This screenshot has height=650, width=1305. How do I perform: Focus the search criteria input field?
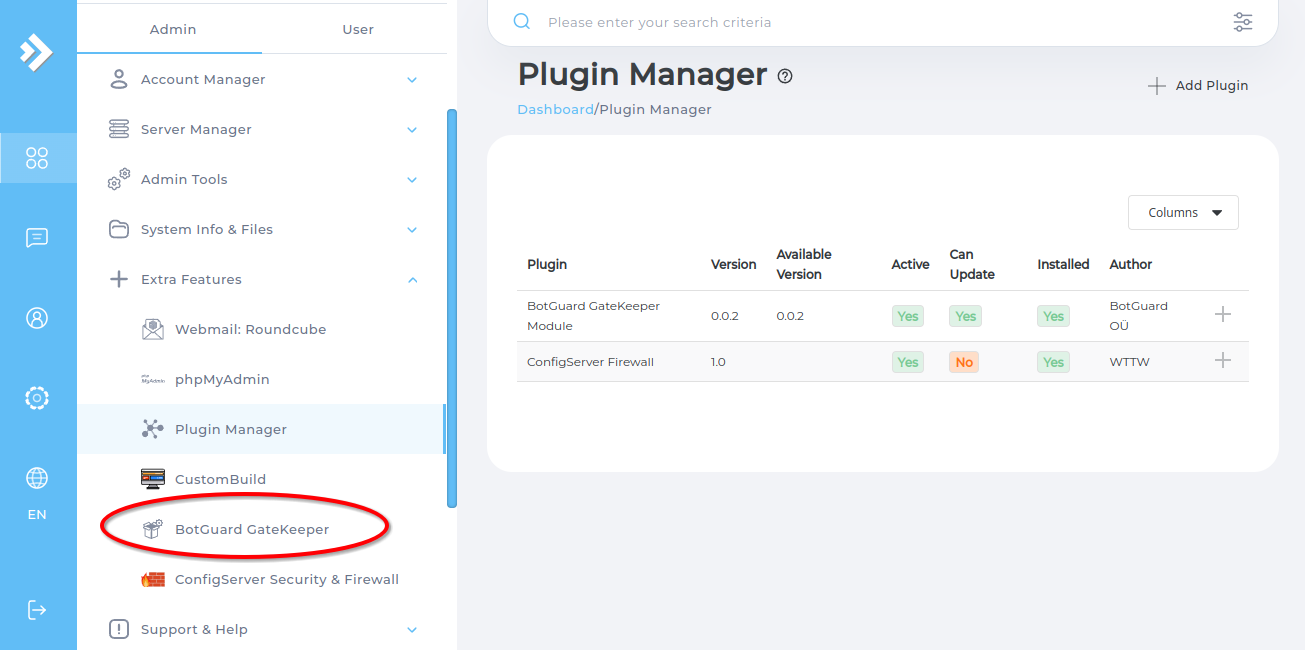pyautogui.click(x=880, y=22)
